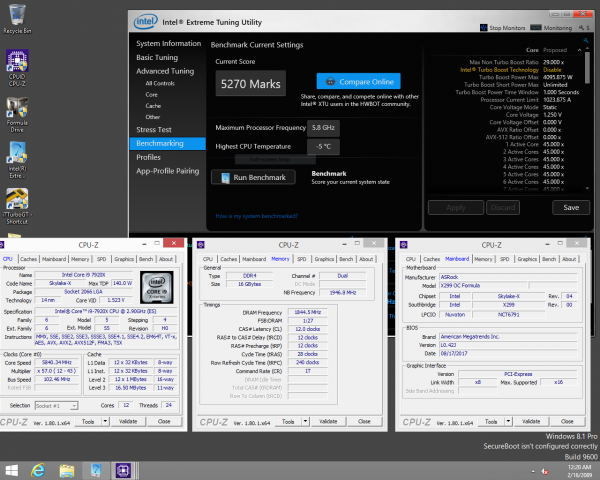The width and height of the screenshot is (600, 480).
Task: Open Tools dropdown arrow in CPU-Z Mainboard window
Action: 508,421
